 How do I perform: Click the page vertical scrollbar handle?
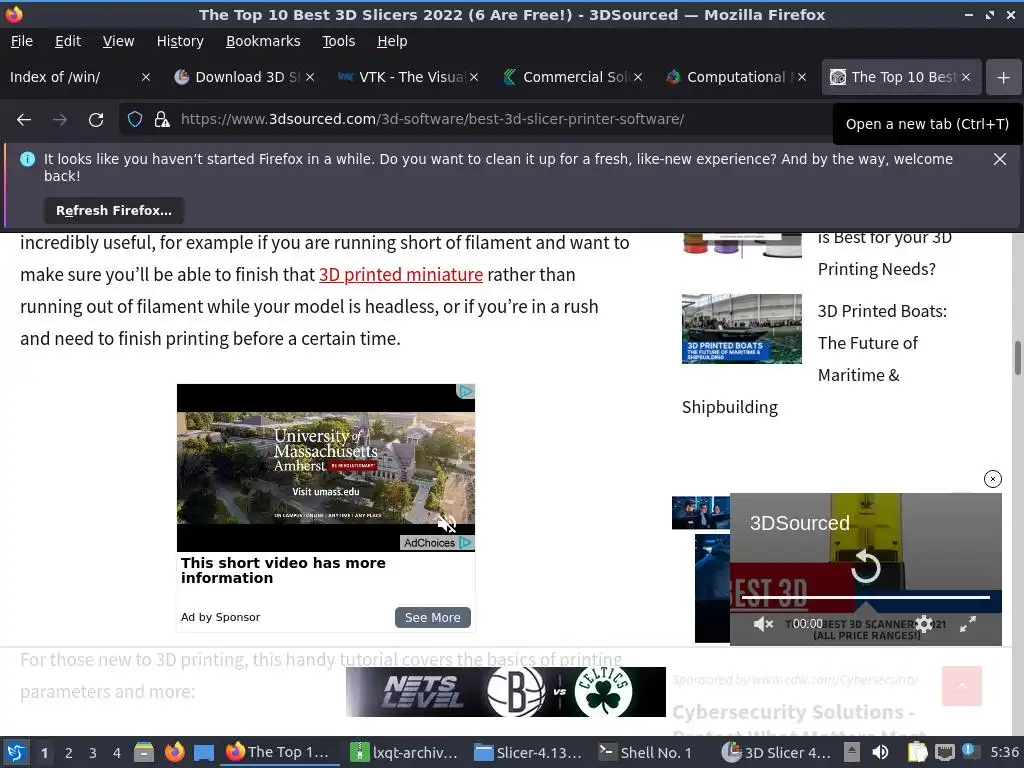(1017, 358)
